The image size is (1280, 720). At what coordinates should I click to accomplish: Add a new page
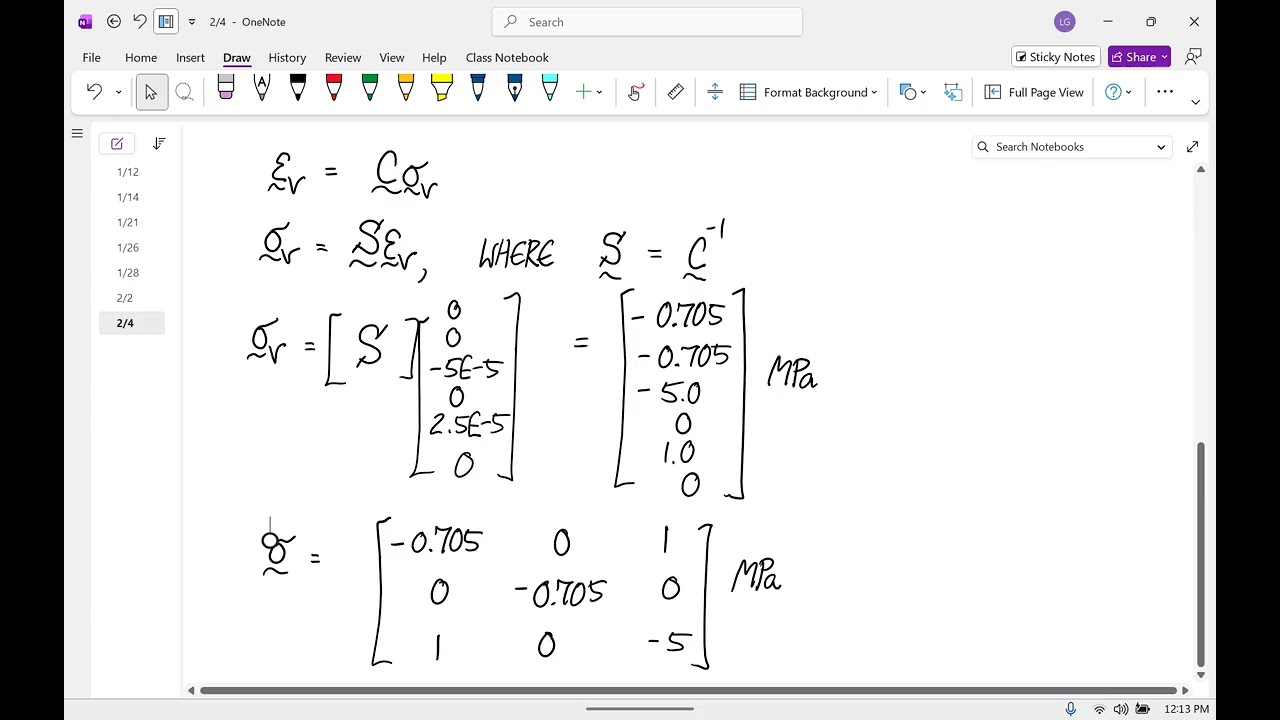[117, 144]
